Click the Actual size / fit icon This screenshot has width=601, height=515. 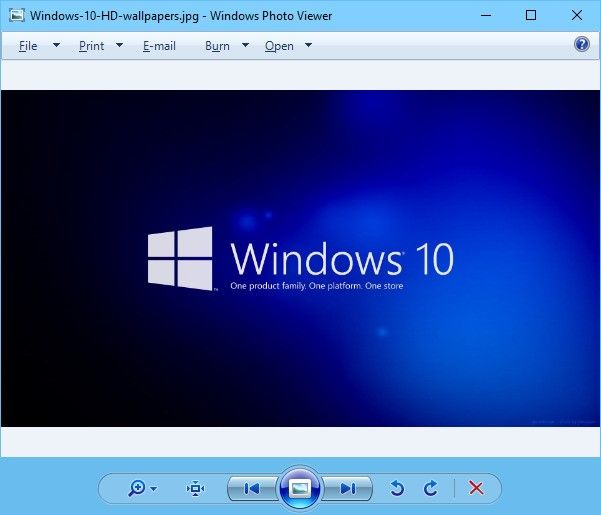(x=195, y=489)
